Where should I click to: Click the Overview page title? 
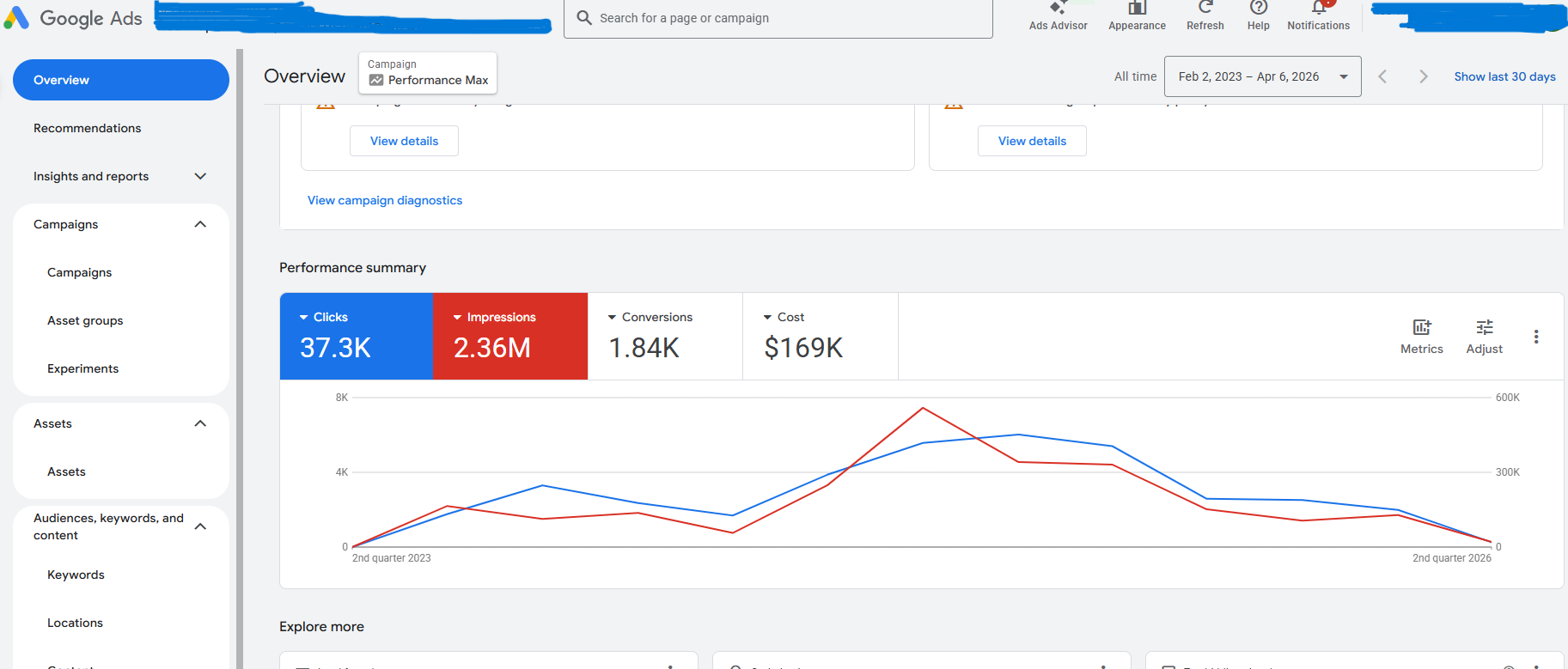tap(305, 76)
